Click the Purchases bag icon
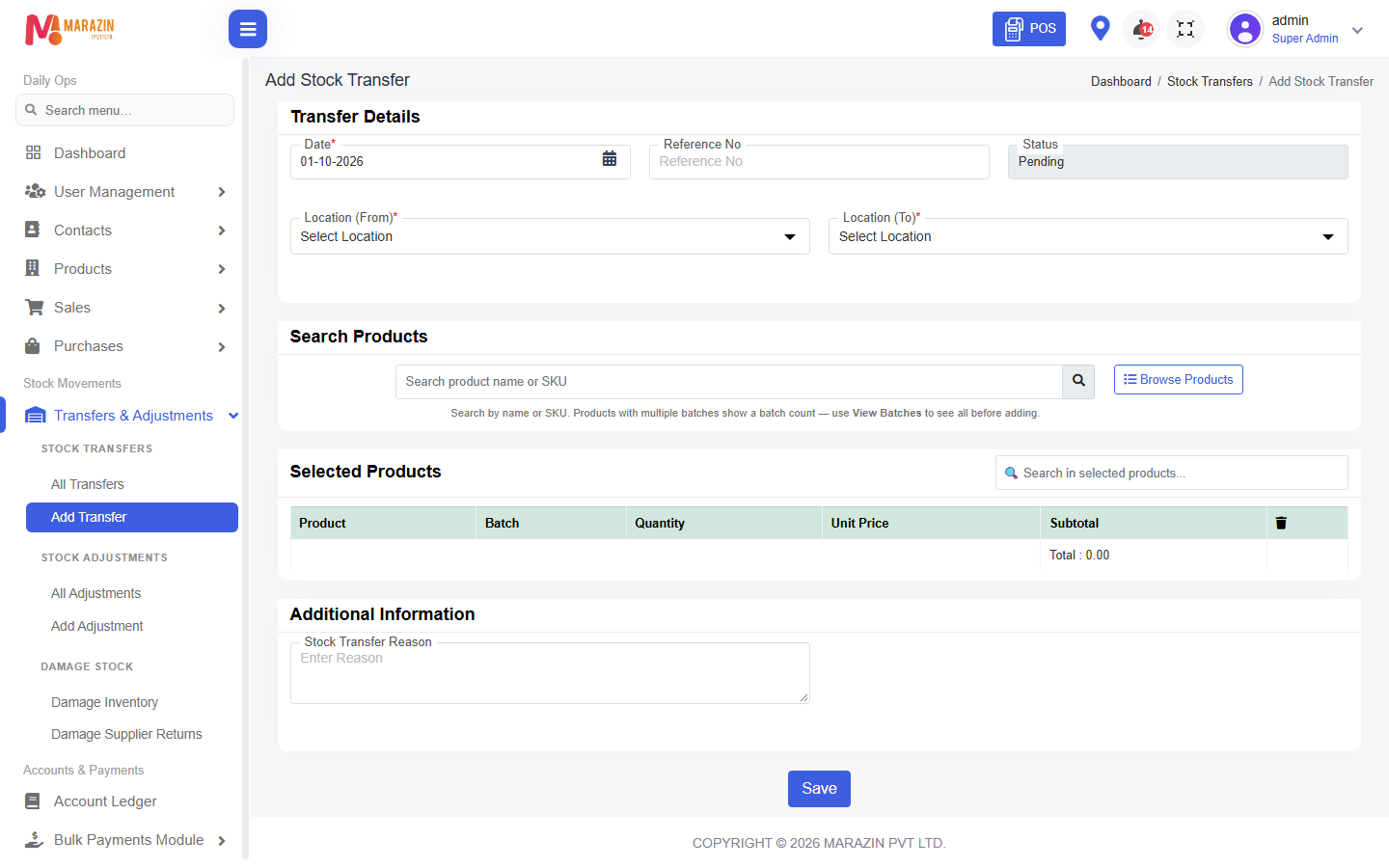Screen dimensions: 1389x868 click(x=33, y=345)
